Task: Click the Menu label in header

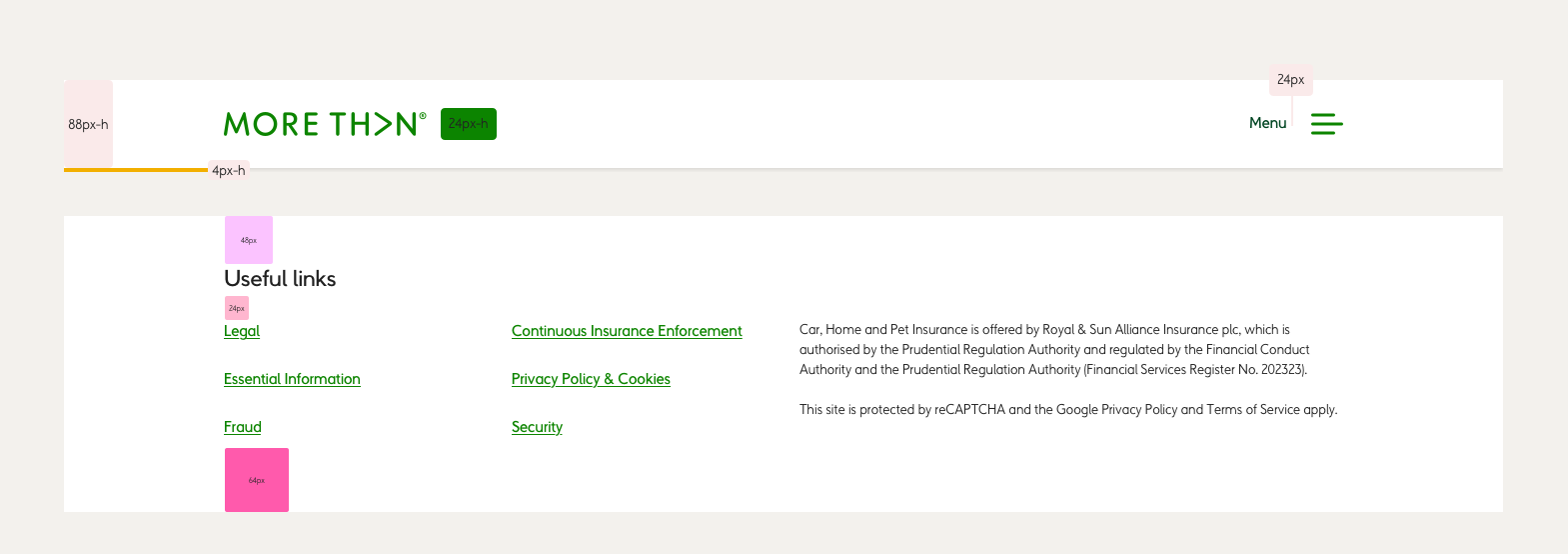Action: [x=1267, y=123]
